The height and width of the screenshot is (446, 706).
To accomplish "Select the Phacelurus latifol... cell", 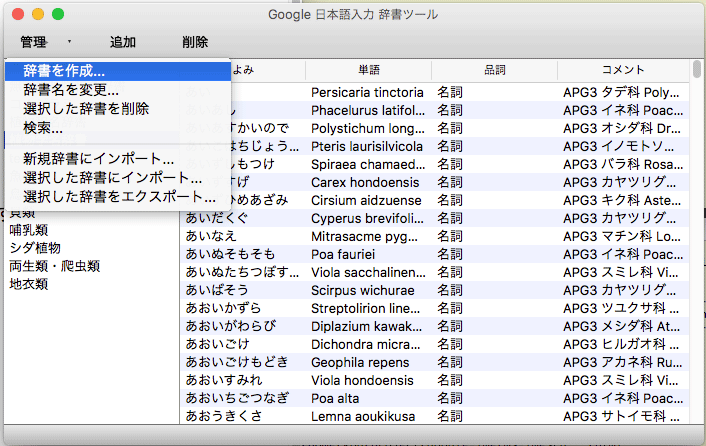I will pos(368,110).
